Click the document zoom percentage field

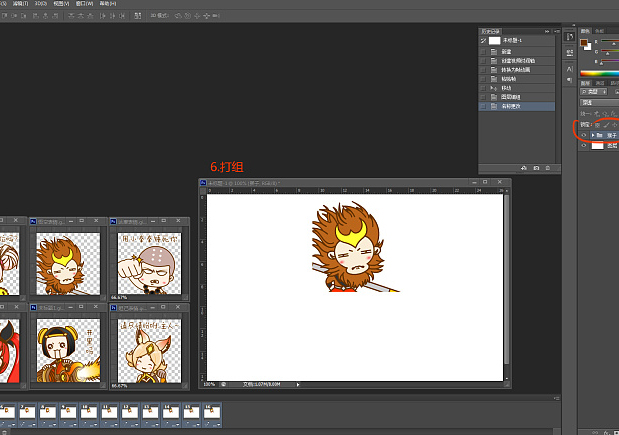tap(209, 384)
